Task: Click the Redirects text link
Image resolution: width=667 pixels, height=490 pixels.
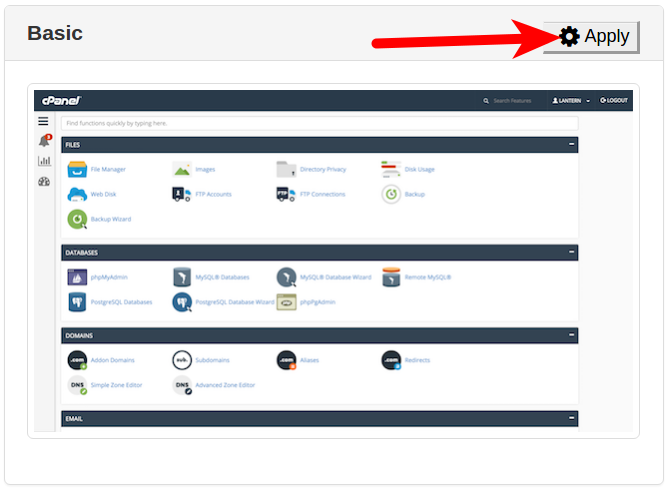Action: (x=417, y=360)
